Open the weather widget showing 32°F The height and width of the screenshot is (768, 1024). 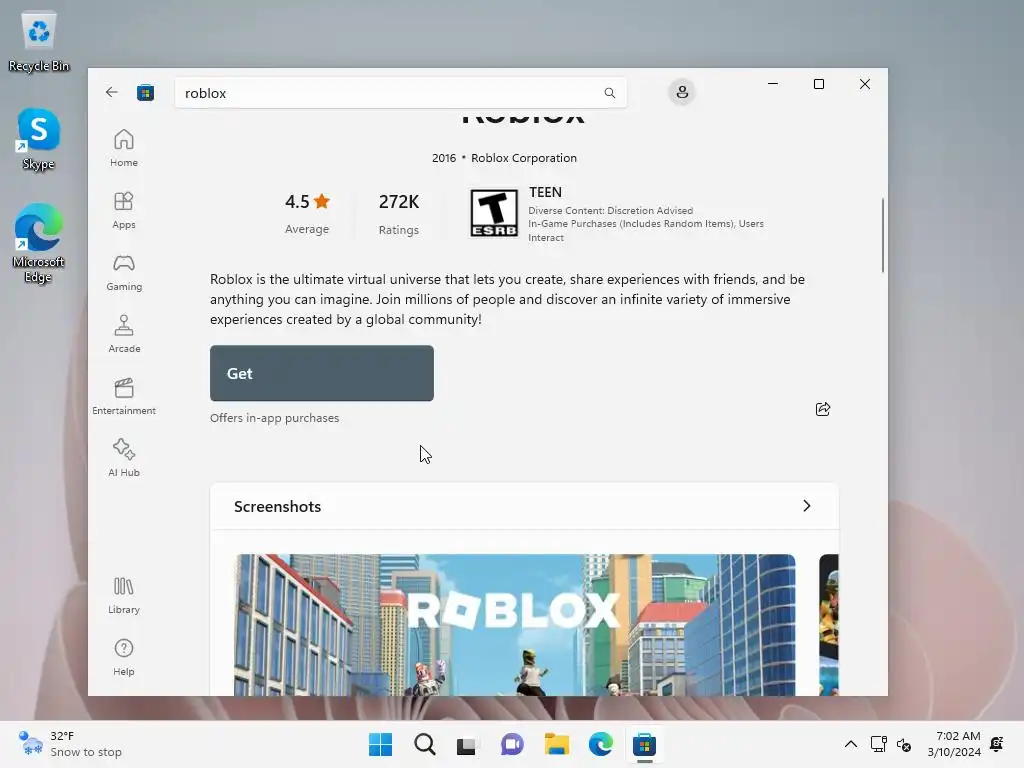tap(70, 744)
